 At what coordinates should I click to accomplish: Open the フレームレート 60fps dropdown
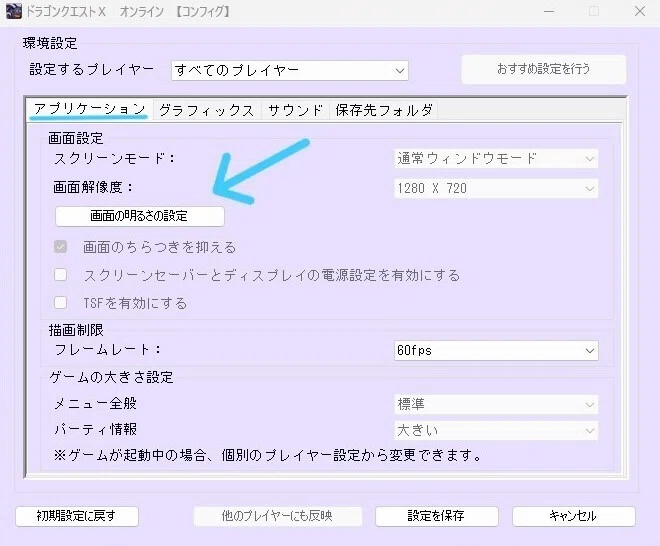pyautogui.click(x=496, y=350)
